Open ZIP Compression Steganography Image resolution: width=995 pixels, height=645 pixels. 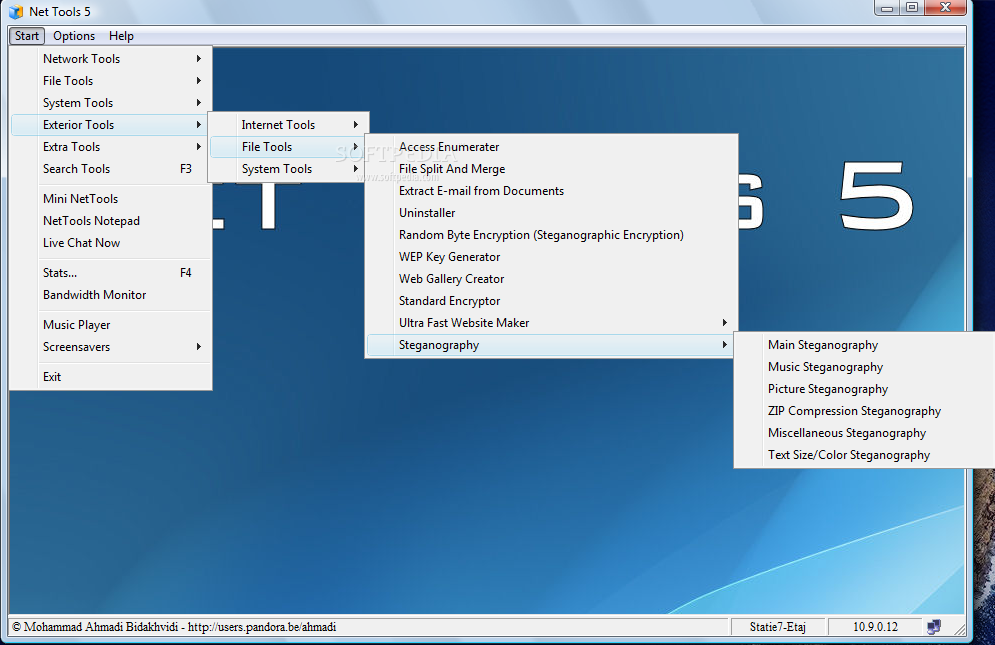pos(866,411)
